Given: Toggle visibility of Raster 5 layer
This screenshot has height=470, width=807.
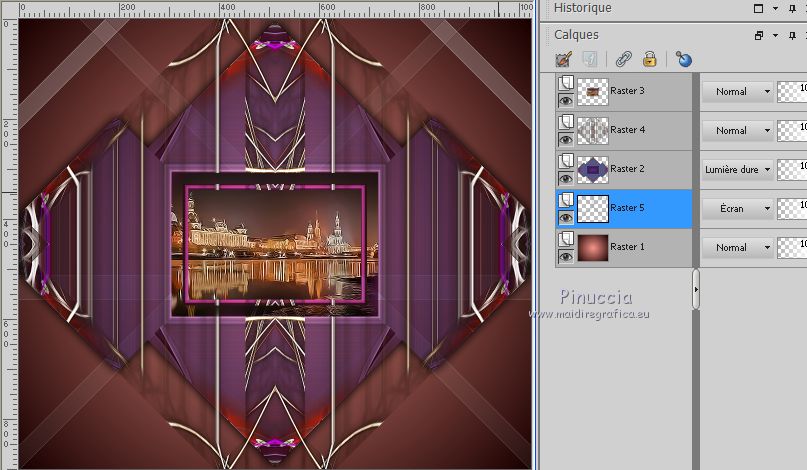Looking at the screenshot, I should [566, 218].
